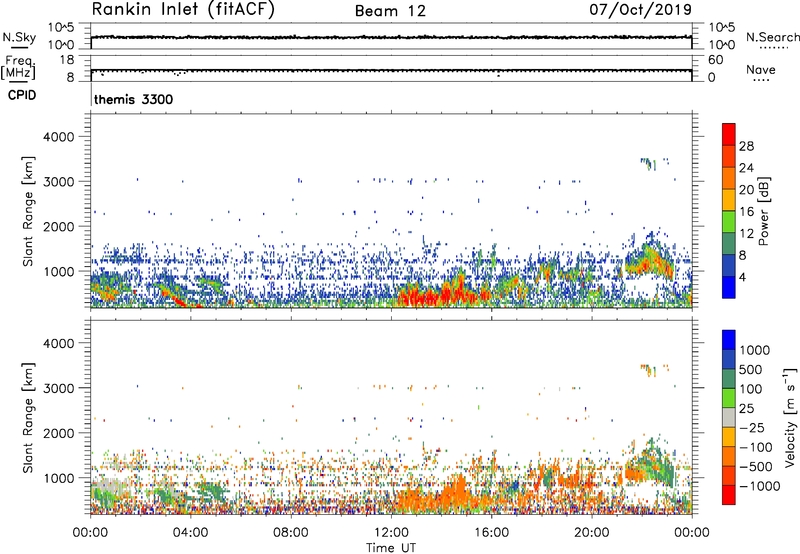800x554 pixels.
Task: Click the blue Power colorbar segment between 4 and 8
Action: [x=729, y=265]
